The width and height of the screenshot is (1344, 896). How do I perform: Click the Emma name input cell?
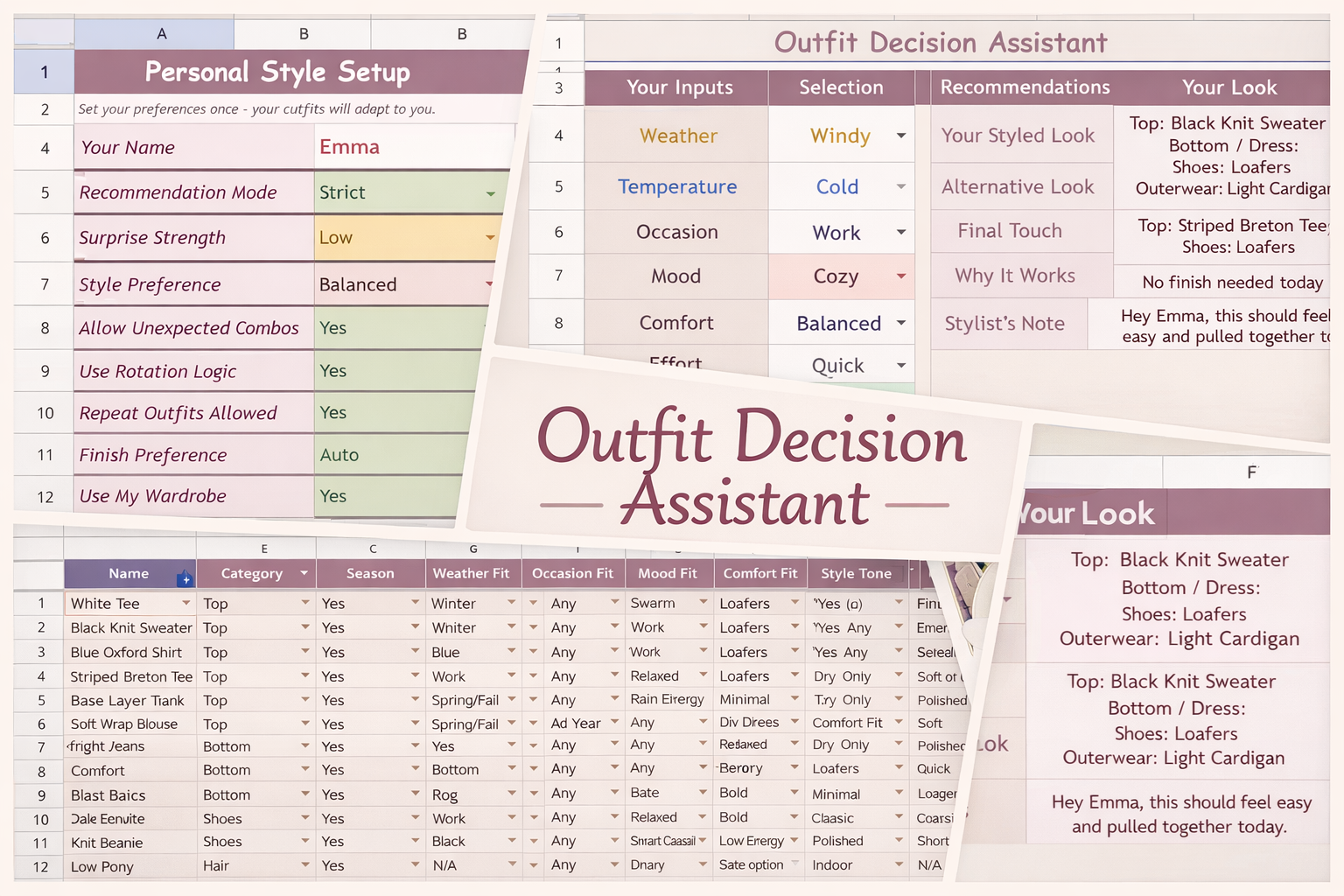[411, 147]
